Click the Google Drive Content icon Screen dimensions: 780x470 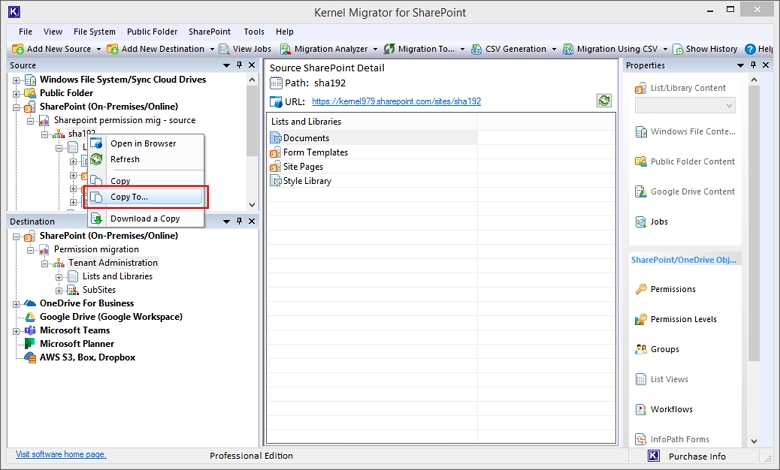click(641, 191)
